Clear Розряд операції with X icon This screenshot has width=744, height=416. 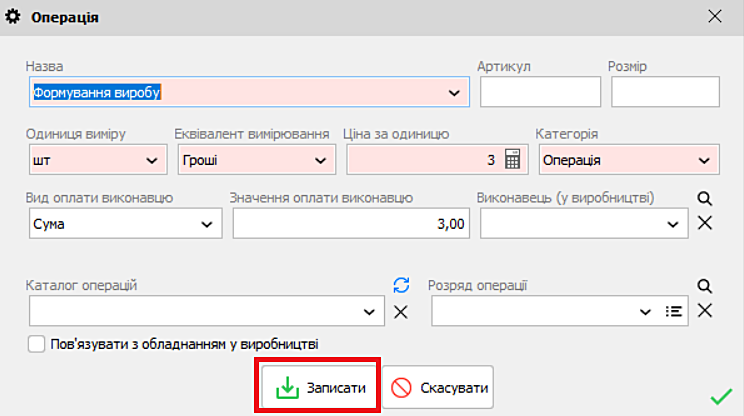[x=704, y=311]
